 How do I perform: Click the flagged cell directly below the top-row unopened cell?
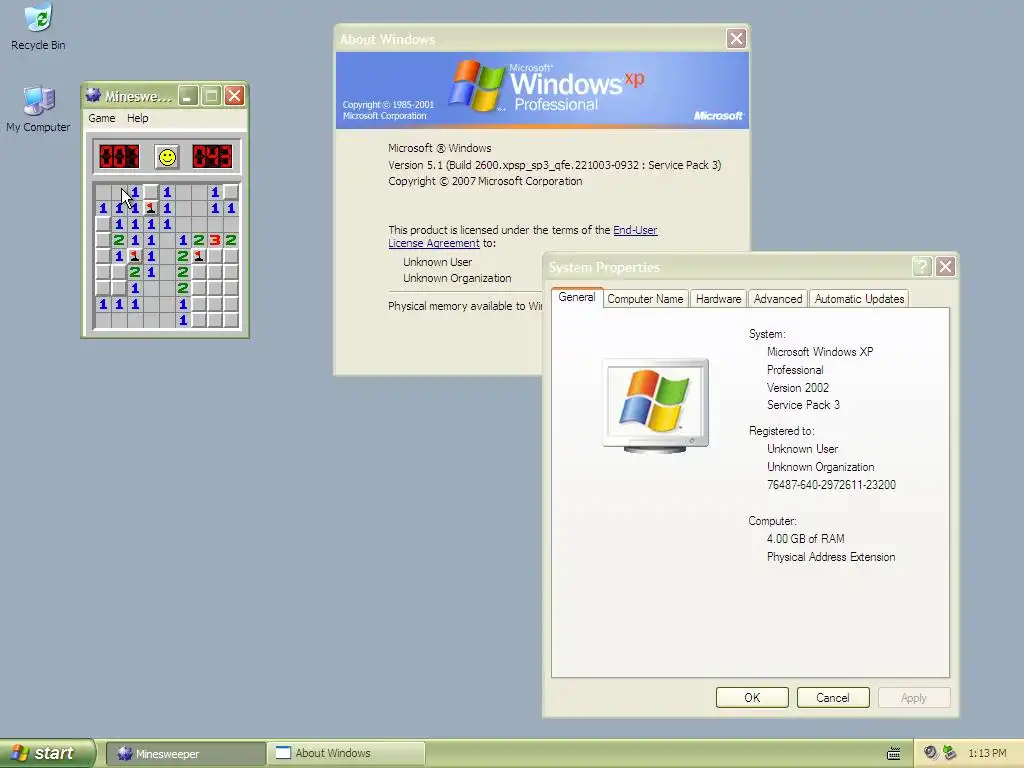151,208
